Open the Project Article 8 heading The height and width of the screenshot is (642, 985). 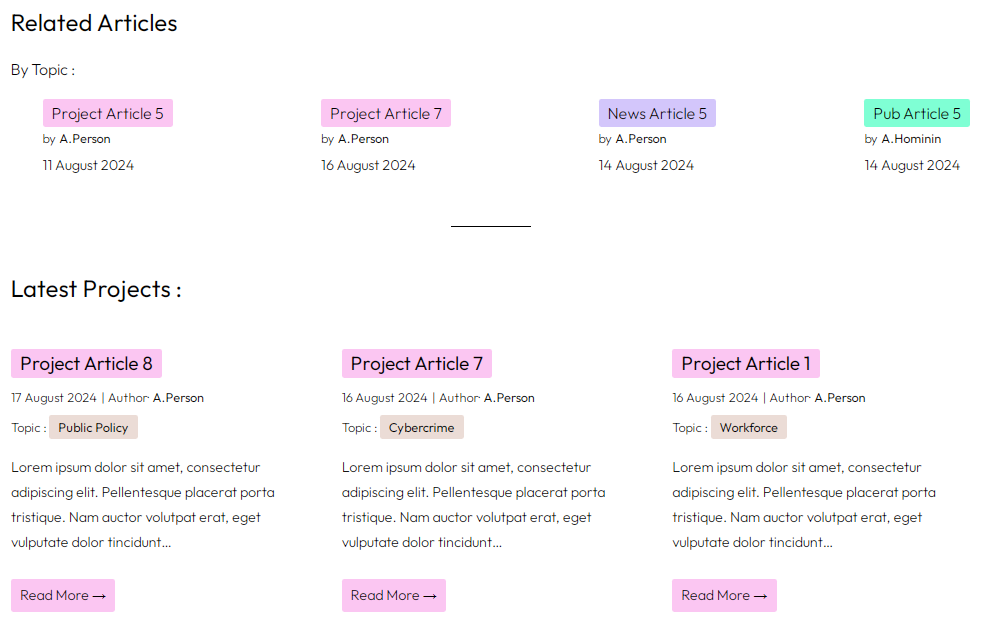click(86, 364)
